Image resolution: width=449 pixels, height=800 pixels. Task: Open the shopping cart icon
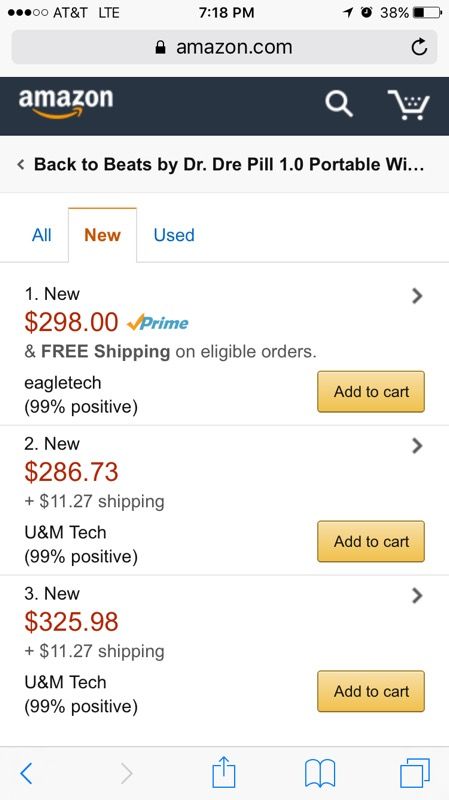tap(408, 105)
